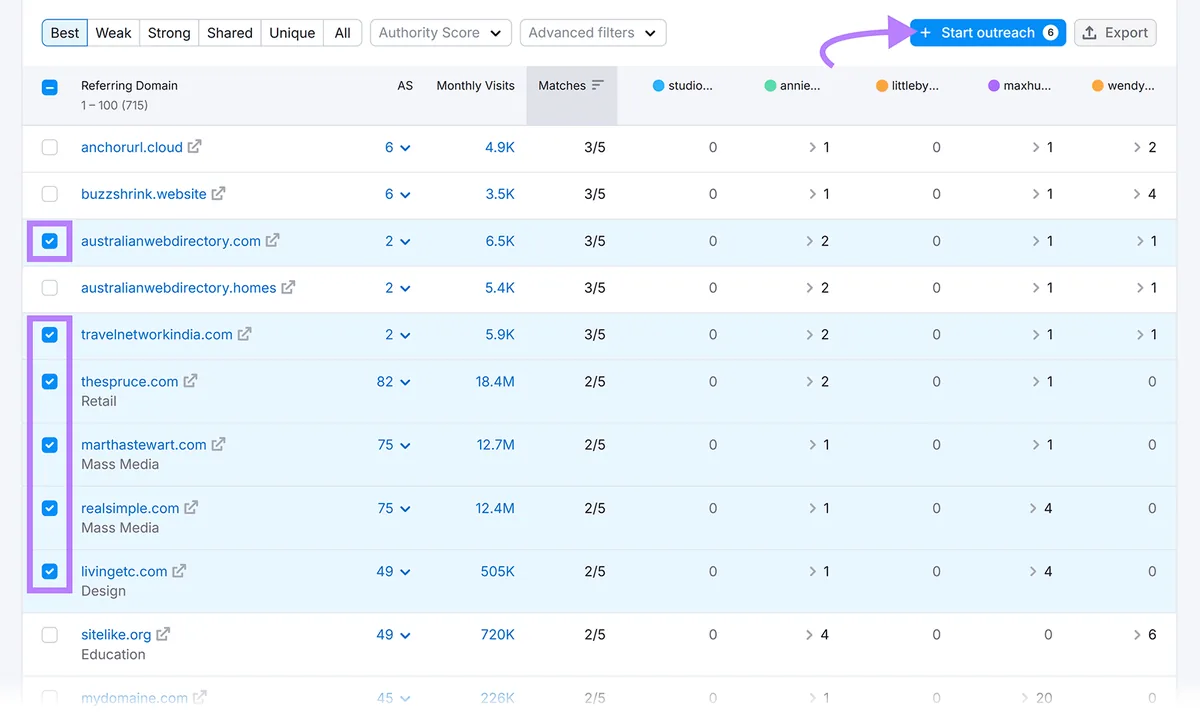Click the 18.4M monthly visits value
This screenshot has height=716, width=1200.
[495, 382]
